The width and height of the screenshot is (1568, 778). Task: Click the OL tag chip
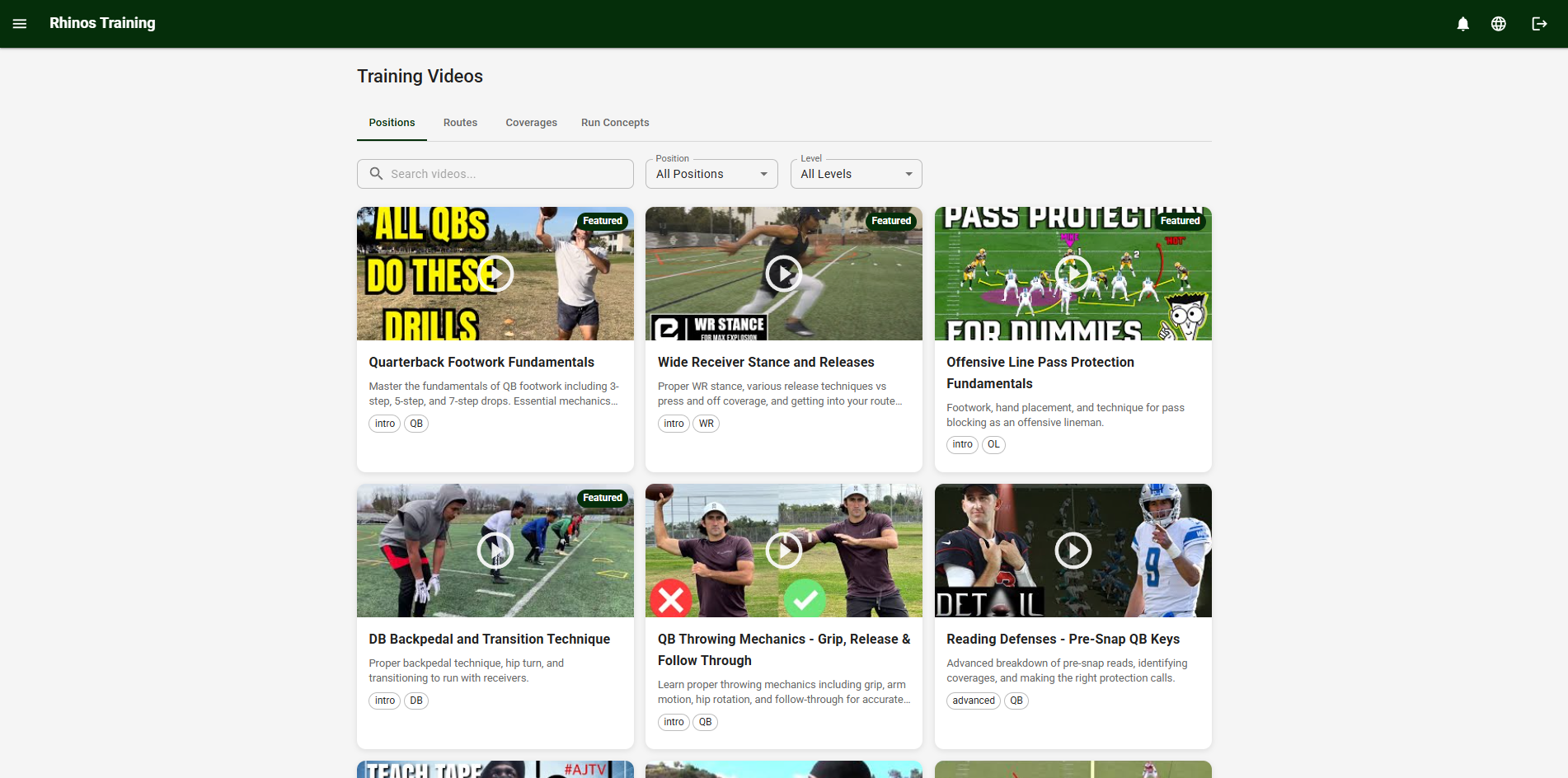[994, 445]
